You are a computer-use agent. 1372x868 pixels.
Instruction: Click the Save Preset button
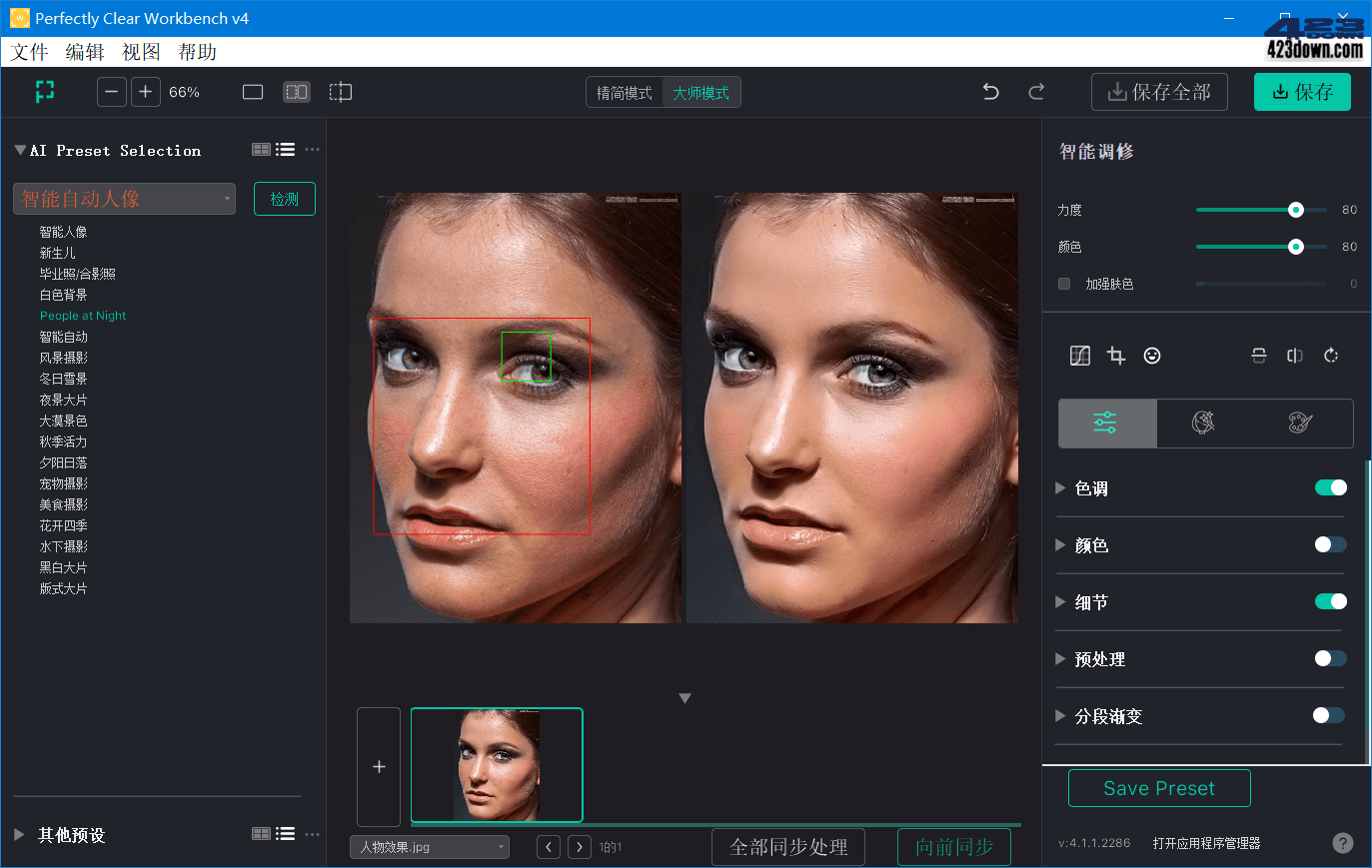point(1158,788)
